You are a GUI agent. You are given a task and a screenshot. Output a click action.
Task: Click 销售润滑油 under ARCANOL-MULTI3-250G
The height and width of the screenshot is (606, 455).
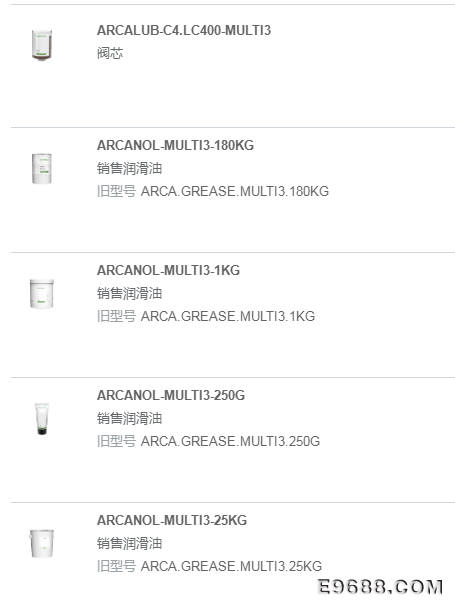tap(129, 418)
